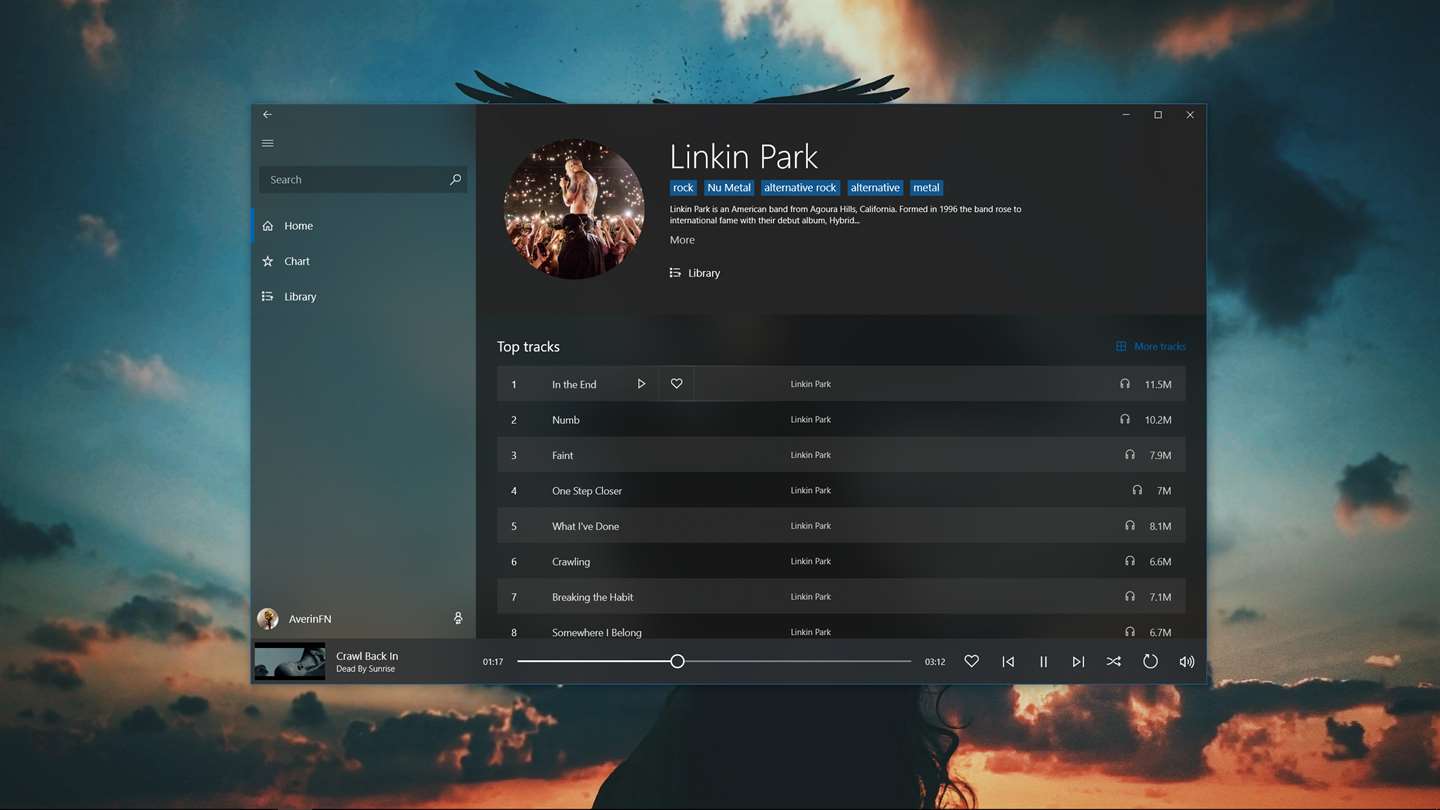This screenshot has width=1440, height=810.
Task: Play the In the End track
Action: coord(641,384)
